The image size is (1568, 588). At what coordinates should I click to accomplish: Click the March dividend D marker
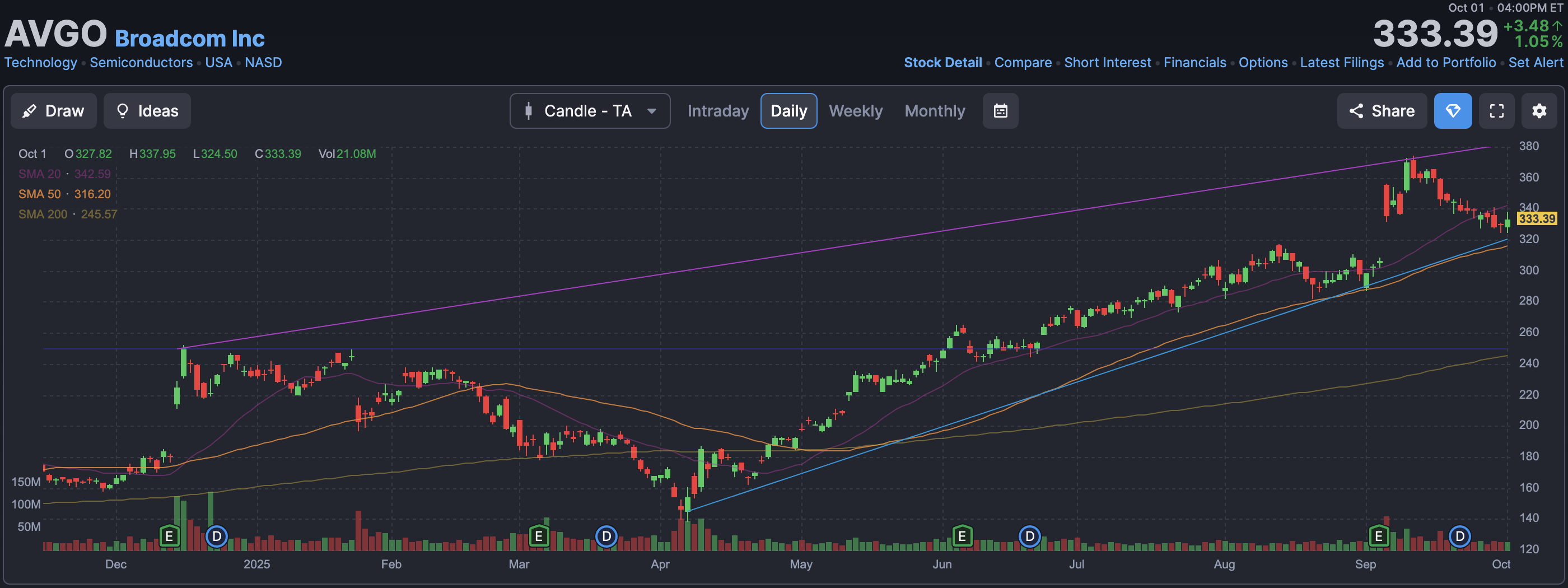(x=606, y=536)
